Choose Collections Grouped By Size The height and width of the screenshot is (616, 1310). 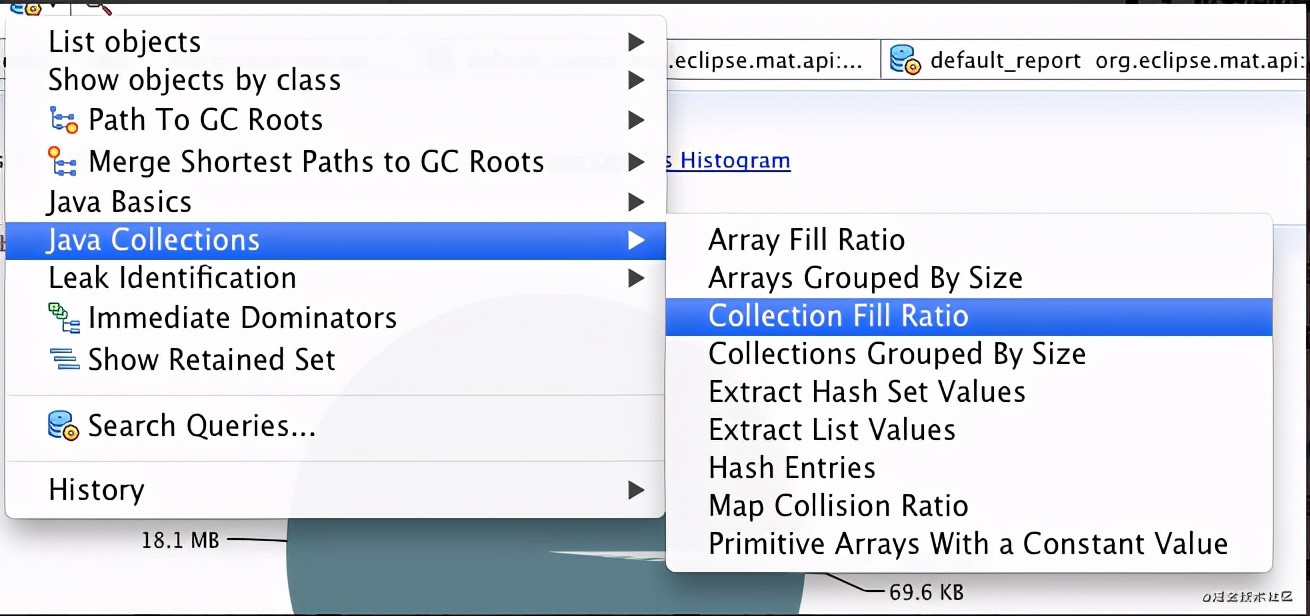(x=896, y=354)
